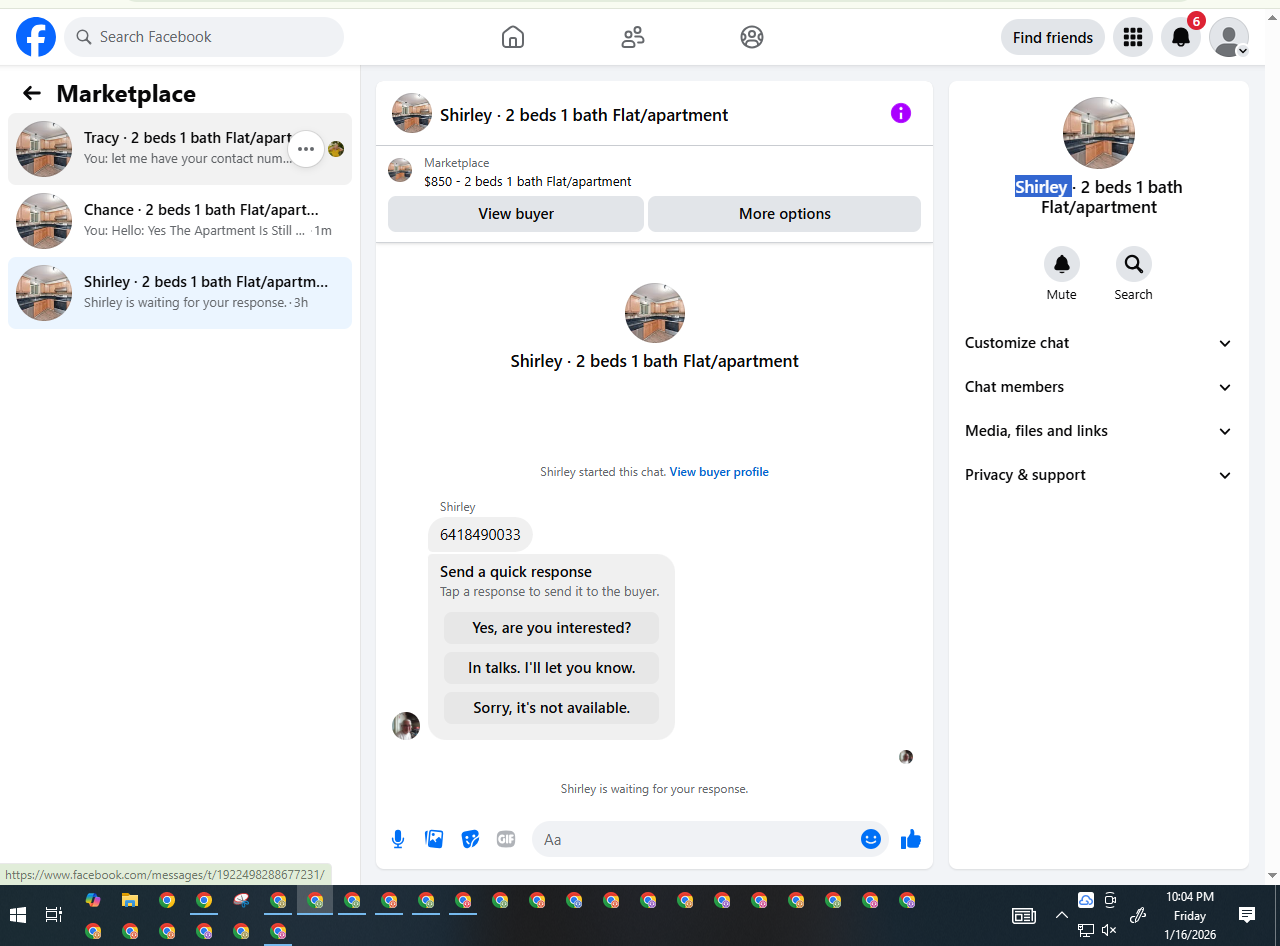Open the three-dots options on Tracy's chat
The height and width of the screenshot is (946, 1280).
(x=306, y=149)
